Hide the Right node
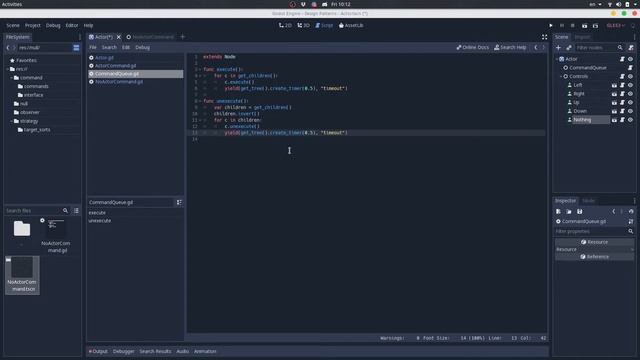 click(x=631, y=94)
